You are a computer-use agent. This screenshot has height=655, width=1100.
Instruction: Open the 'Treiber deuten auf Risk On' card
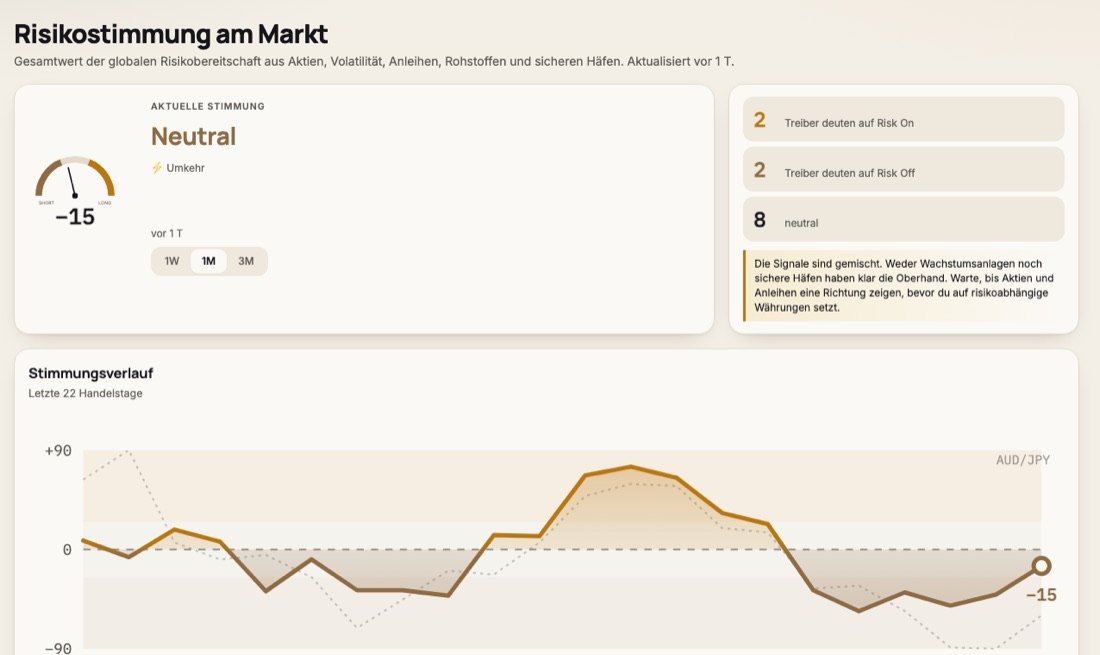[904, 120]
